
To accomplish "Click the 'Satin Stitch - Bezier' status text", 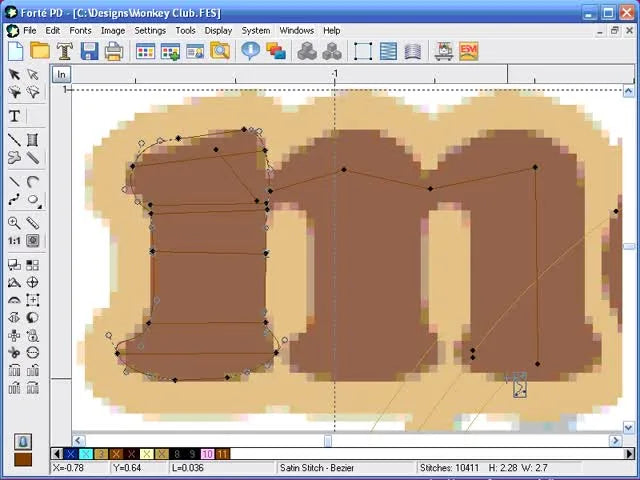I will (317, 468).
